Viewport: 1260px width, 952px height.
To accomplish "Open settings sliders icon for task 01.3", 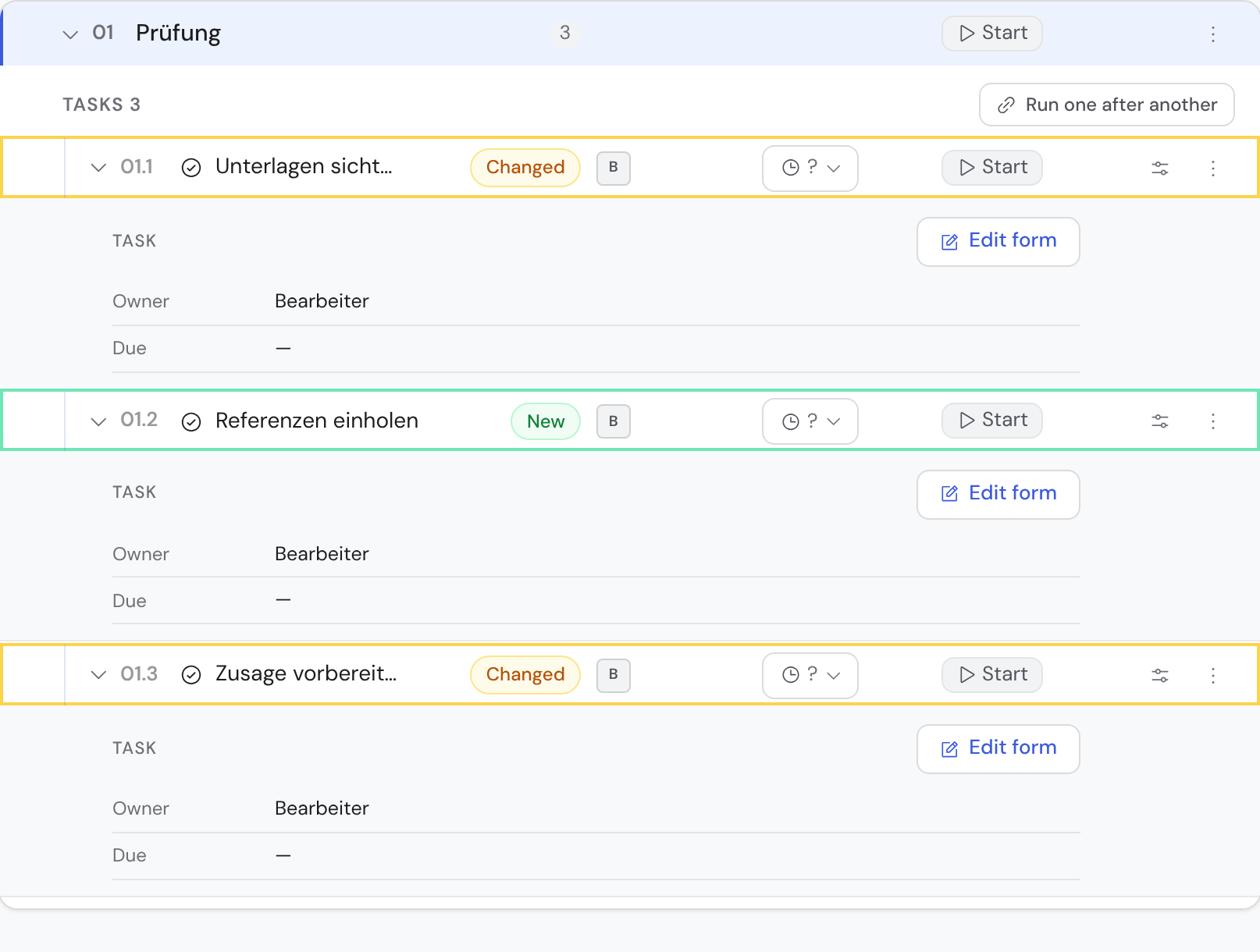I will 1160,675.
